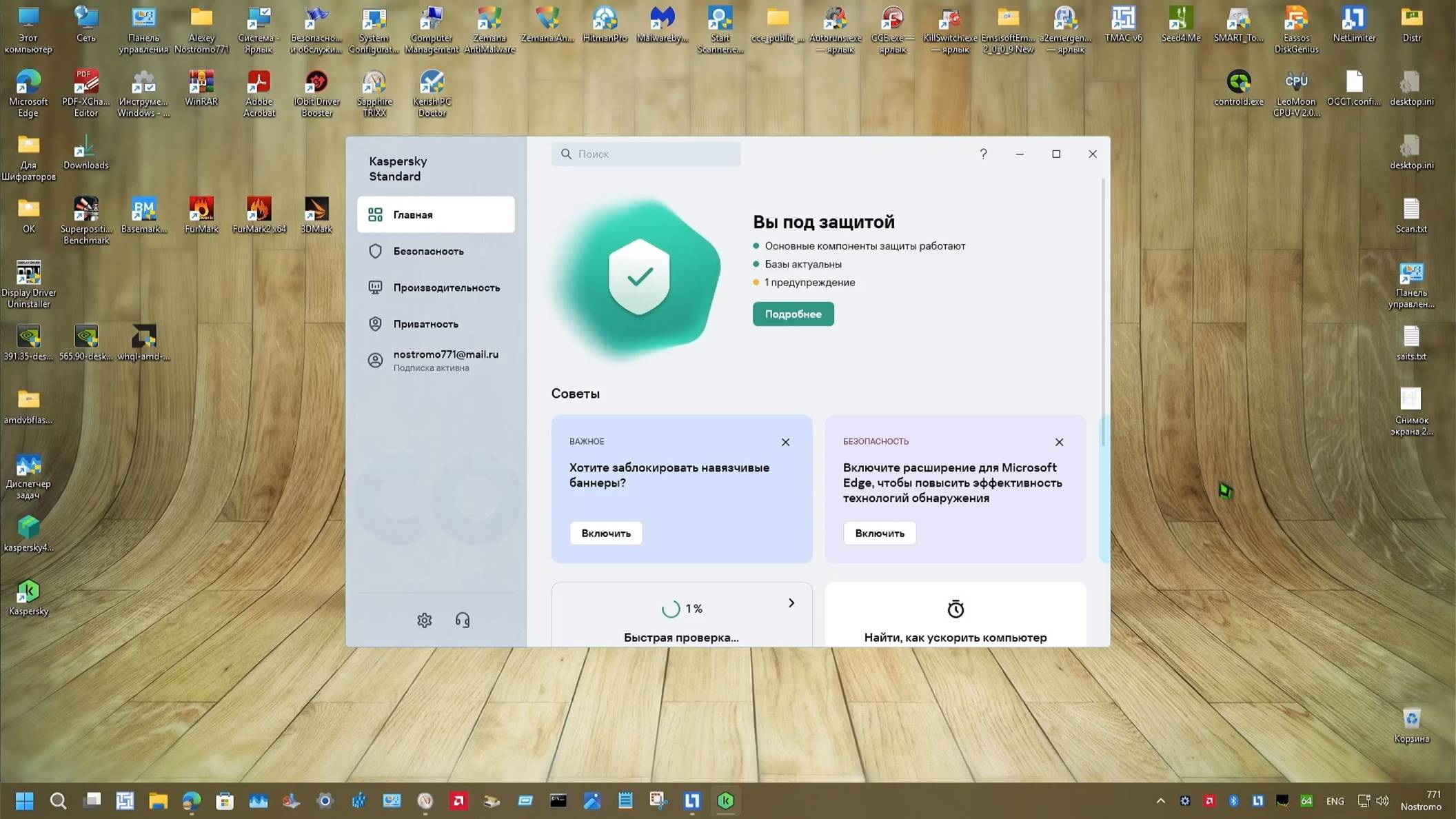Image resolution: width=1456 pixels, height=819 pixels.
Task: Click Включить for banner blocking
Action: pos(605,533)
